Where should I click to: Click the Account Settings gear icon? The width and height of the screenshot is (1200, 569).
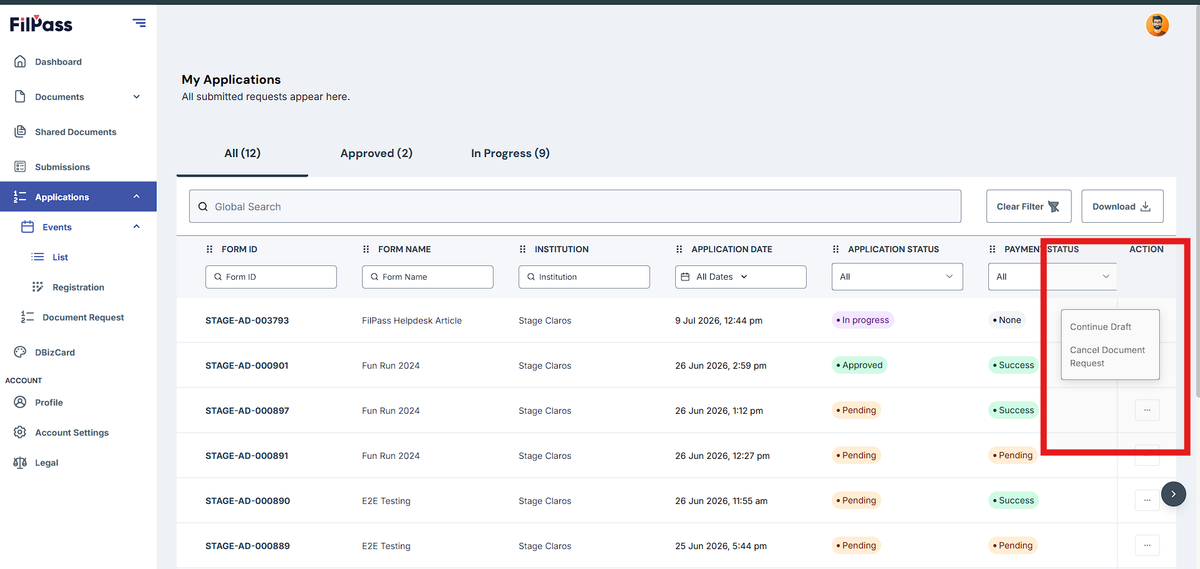point(20,432)
